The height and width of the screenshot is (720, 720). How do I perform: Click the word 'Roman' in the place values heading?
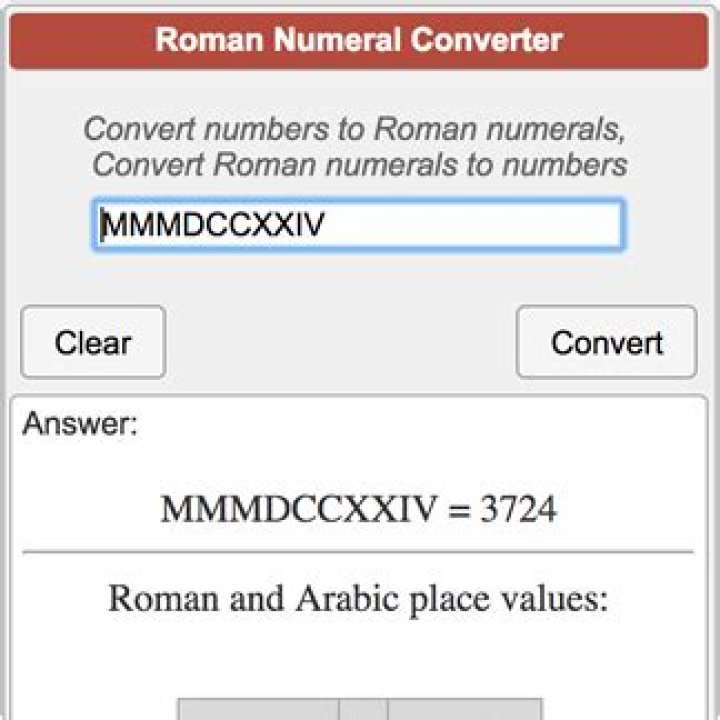(163, 598)
